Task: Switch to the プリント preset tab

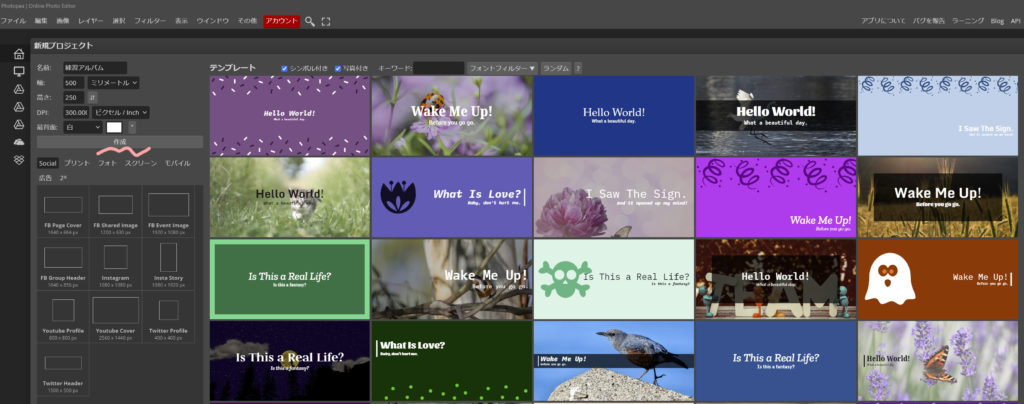Action: tap(76, 162)
